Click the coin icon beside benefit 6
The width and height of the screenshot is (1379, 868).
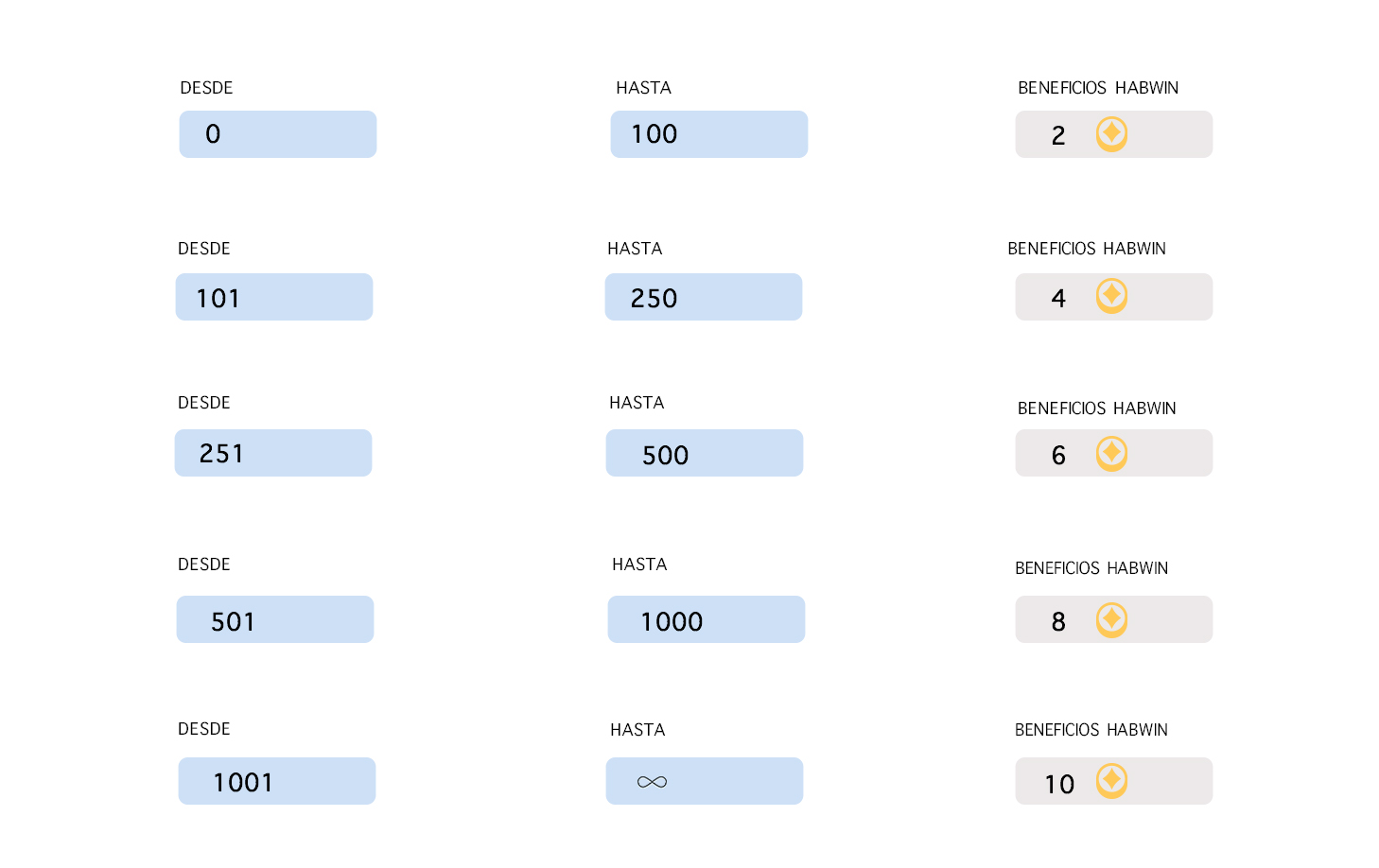(1111, 454)
